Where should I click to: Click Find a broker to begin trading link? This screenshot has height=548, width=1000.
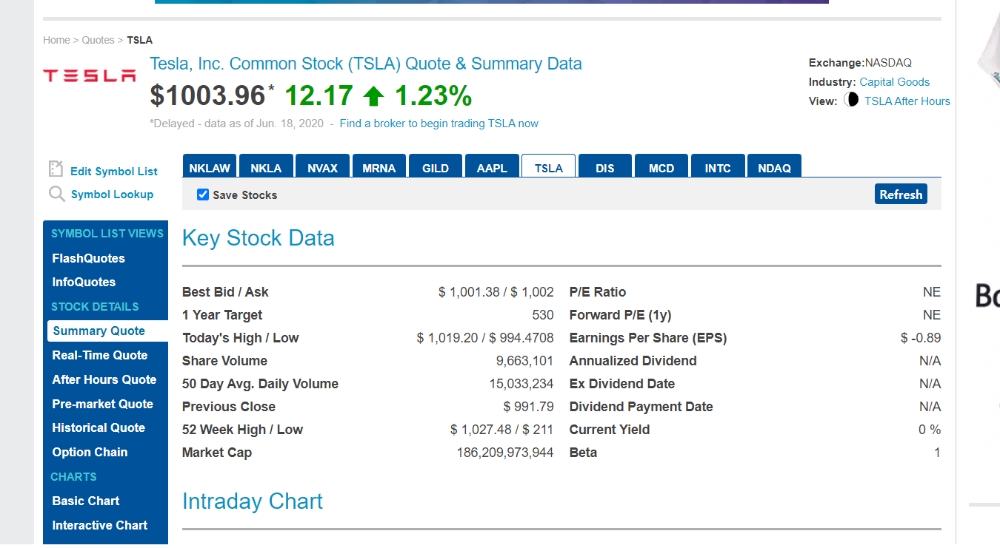439,123
